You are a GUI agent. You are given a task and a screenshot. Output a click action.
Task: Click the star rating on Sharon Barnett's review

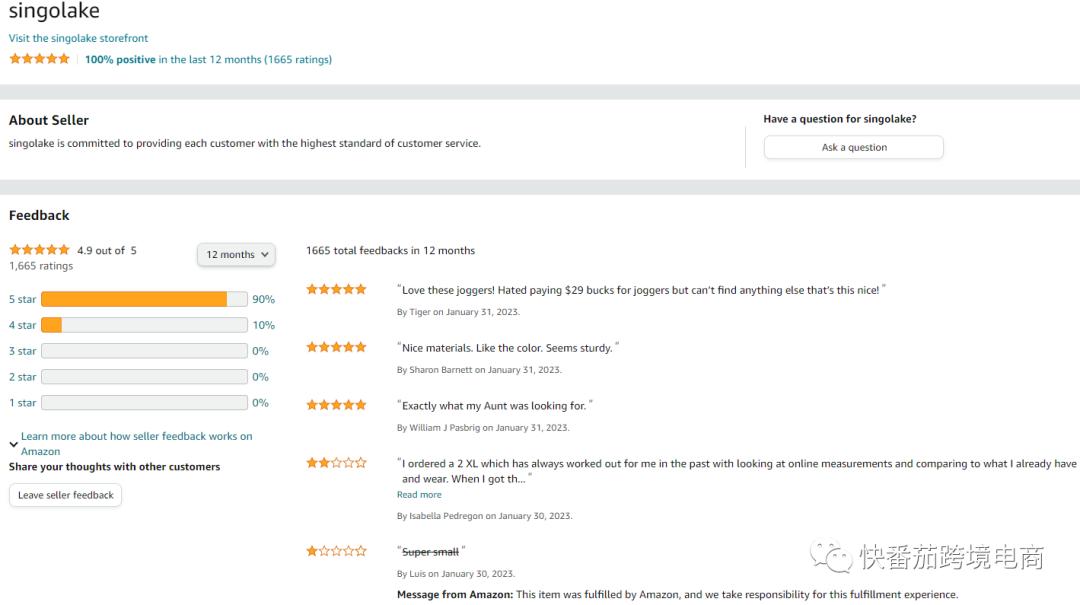[x=336, y=347]
